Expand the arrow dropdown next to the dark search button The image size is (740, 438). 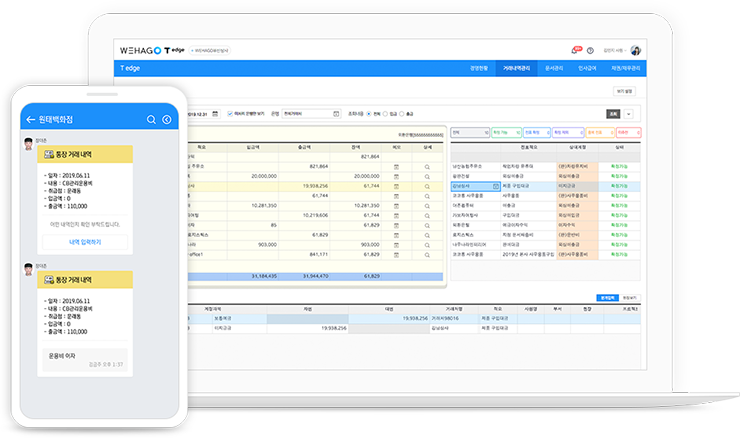point(628,114)
